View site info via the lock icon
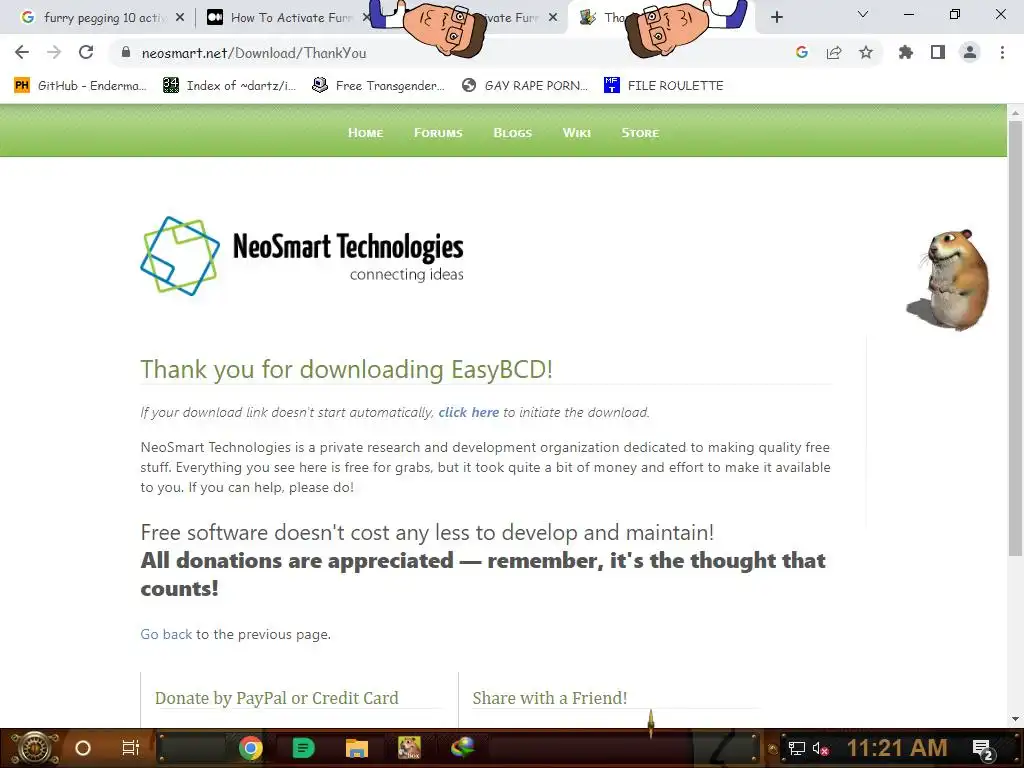 point(126,53)
